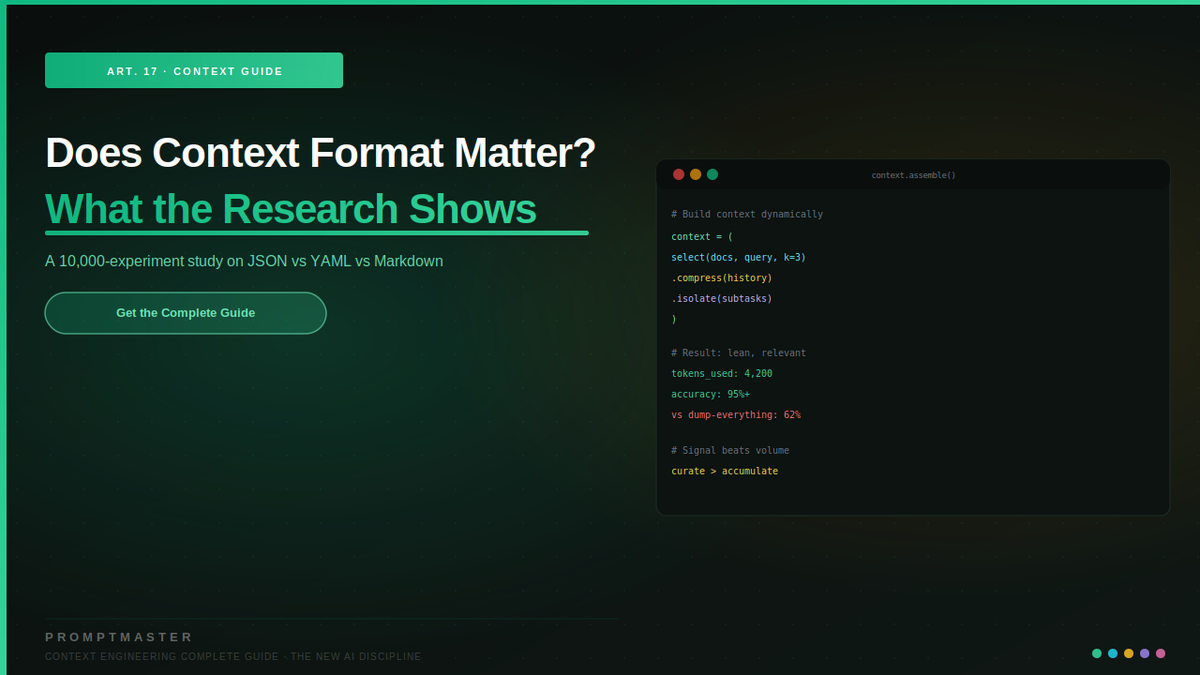Click the accuracy: 95%+ line

pos(711,394)
